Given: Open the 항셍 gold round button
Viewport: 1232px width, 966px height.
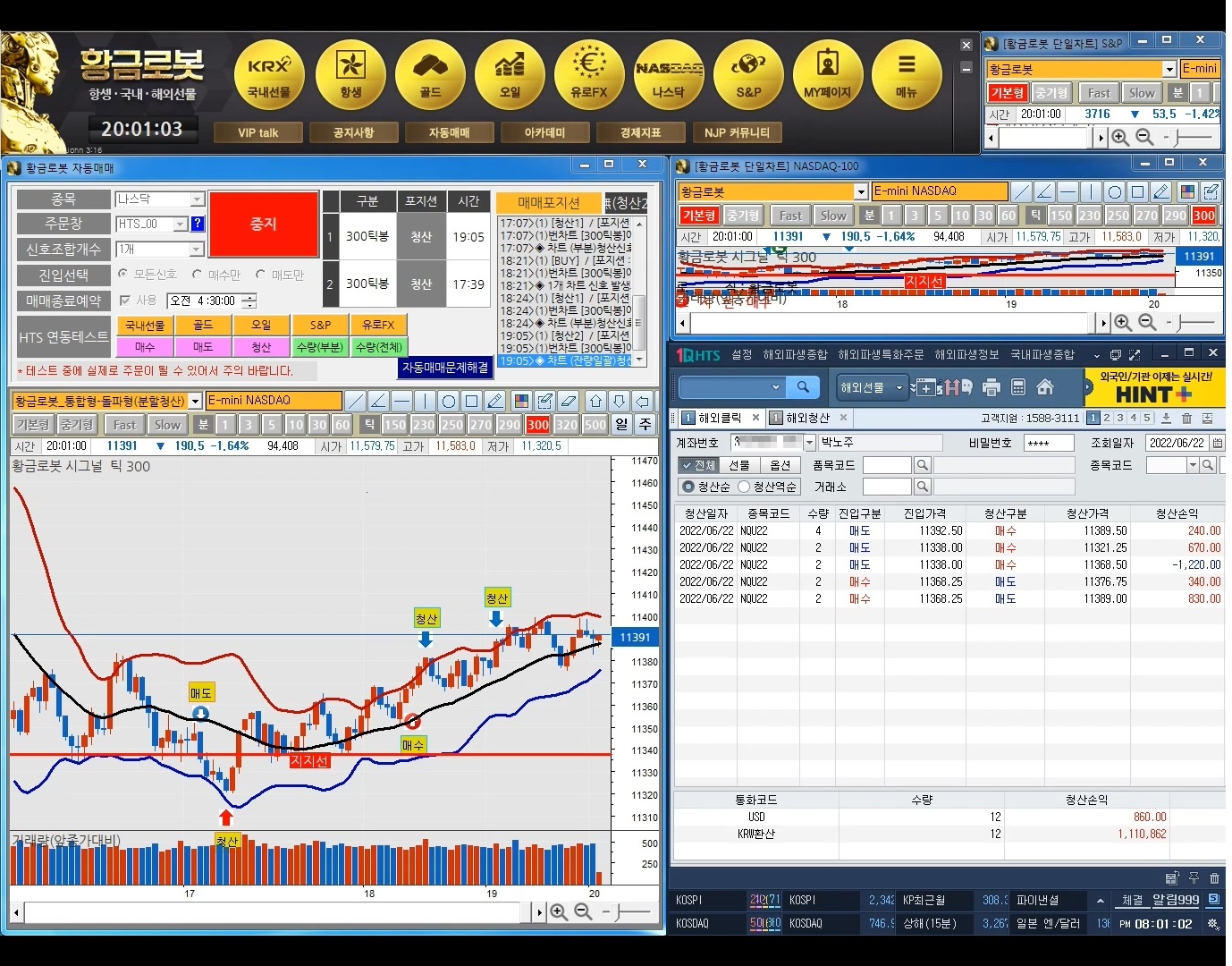Looking at the screenshot, I should (350, 75).
